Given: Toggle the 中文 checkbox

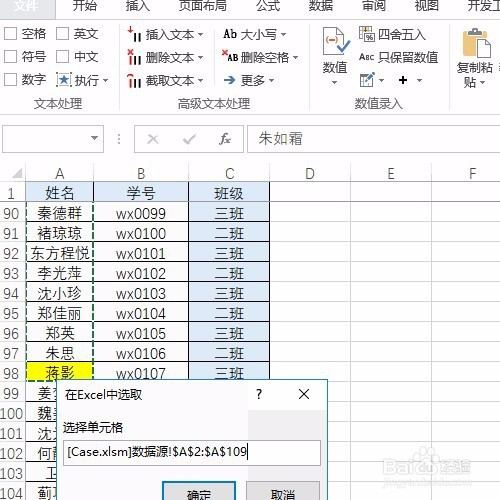Looking at the screenshot, I should (62, 57).
